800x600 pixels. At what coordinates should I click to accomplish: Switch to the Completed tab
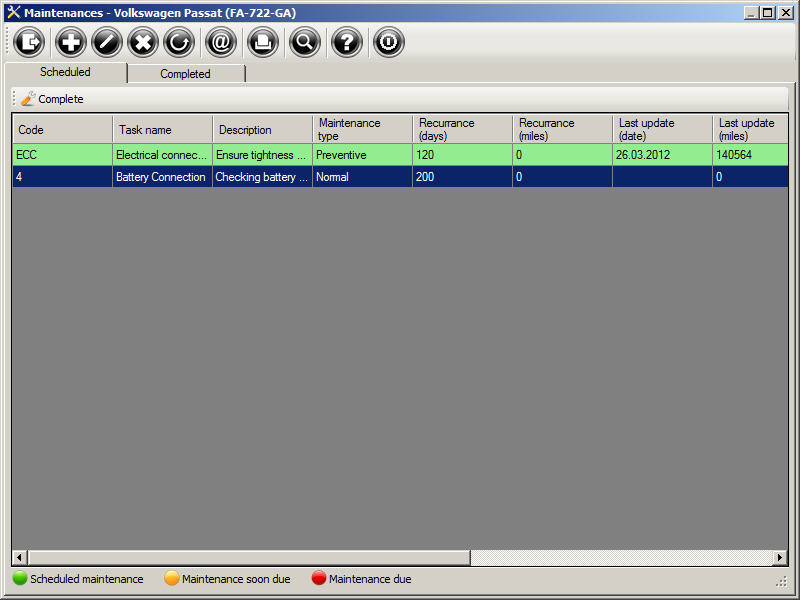(x=186, y=74)
